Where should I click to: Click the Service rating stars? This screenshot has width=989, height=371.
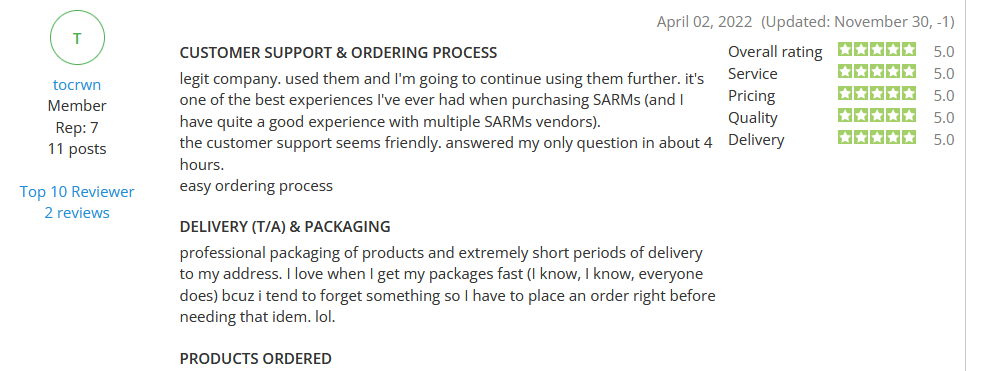tap(877, 71)
